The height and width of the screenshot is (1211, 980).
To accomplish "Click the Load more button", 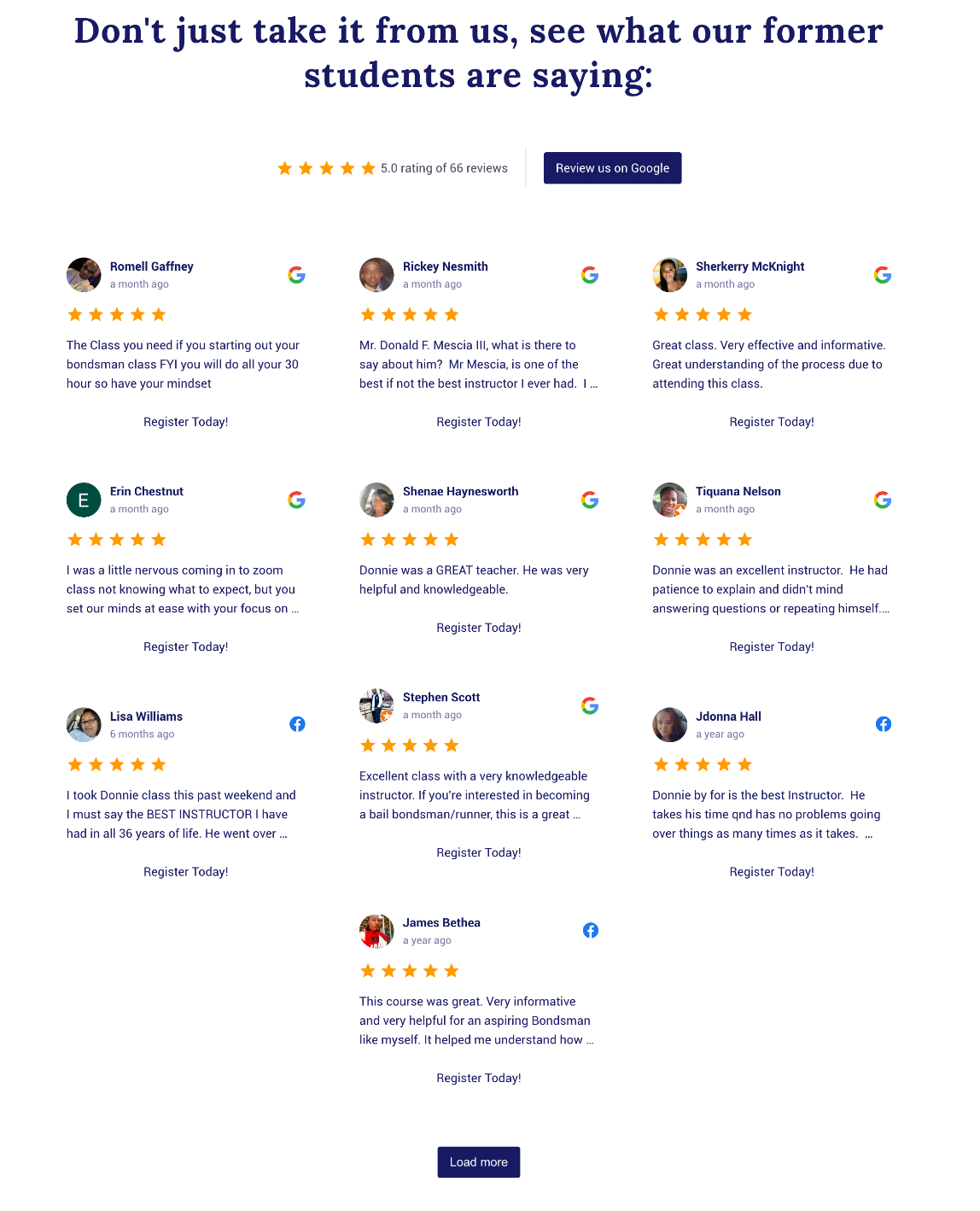I will tap(478, 1162).
